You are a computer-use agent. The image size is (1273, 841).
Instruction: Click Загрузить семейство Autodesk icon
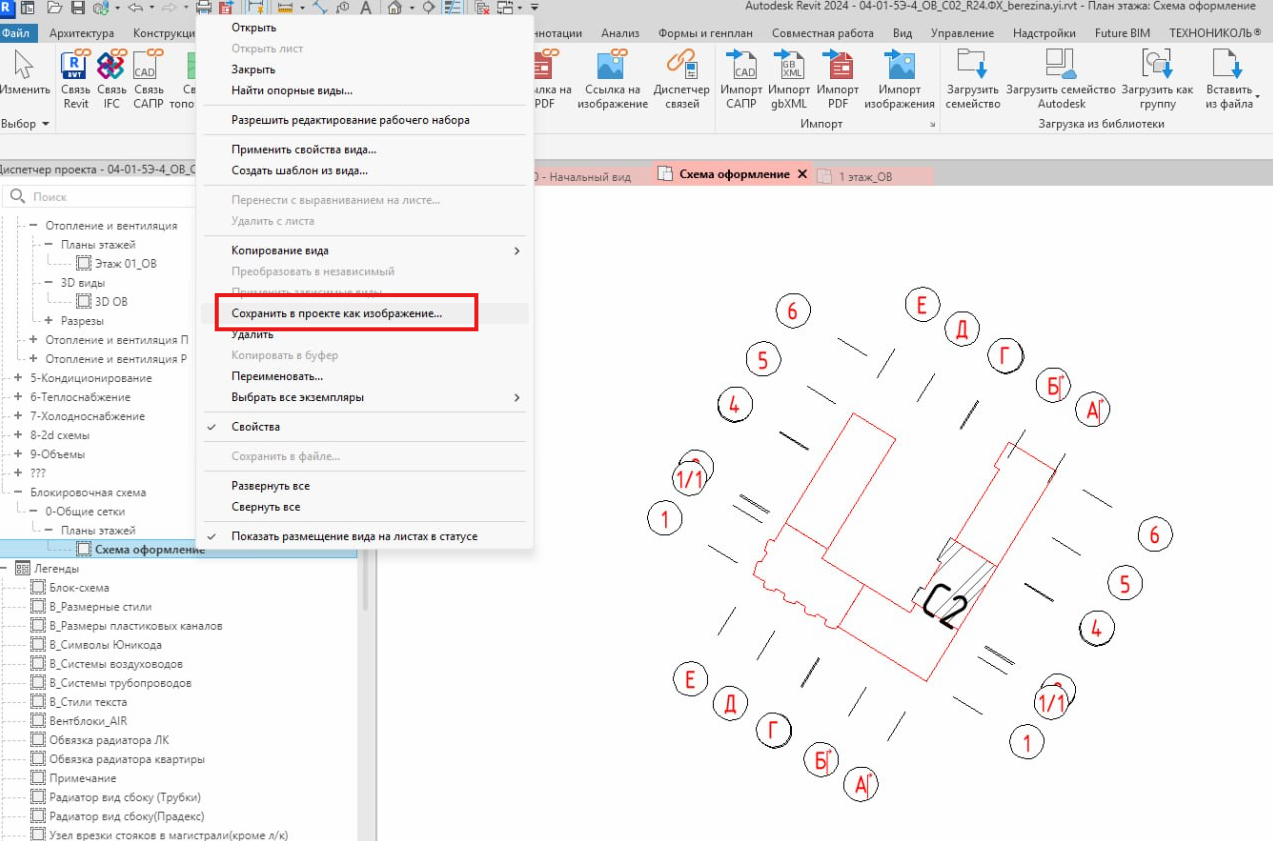tap(1060, 64)
